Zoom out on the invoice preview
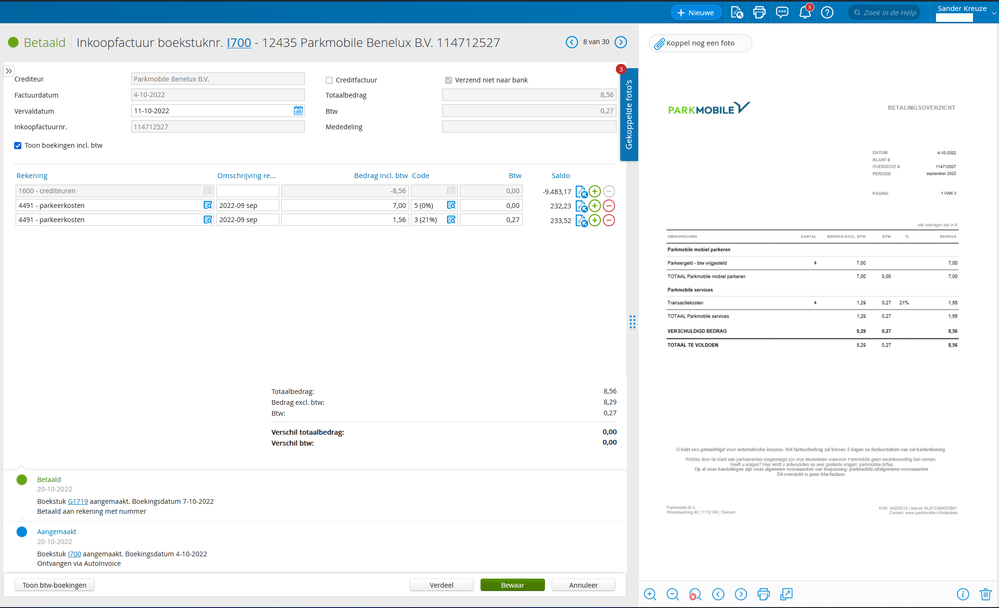The height and width of the screenshot is (608, 999). (672, 594)
